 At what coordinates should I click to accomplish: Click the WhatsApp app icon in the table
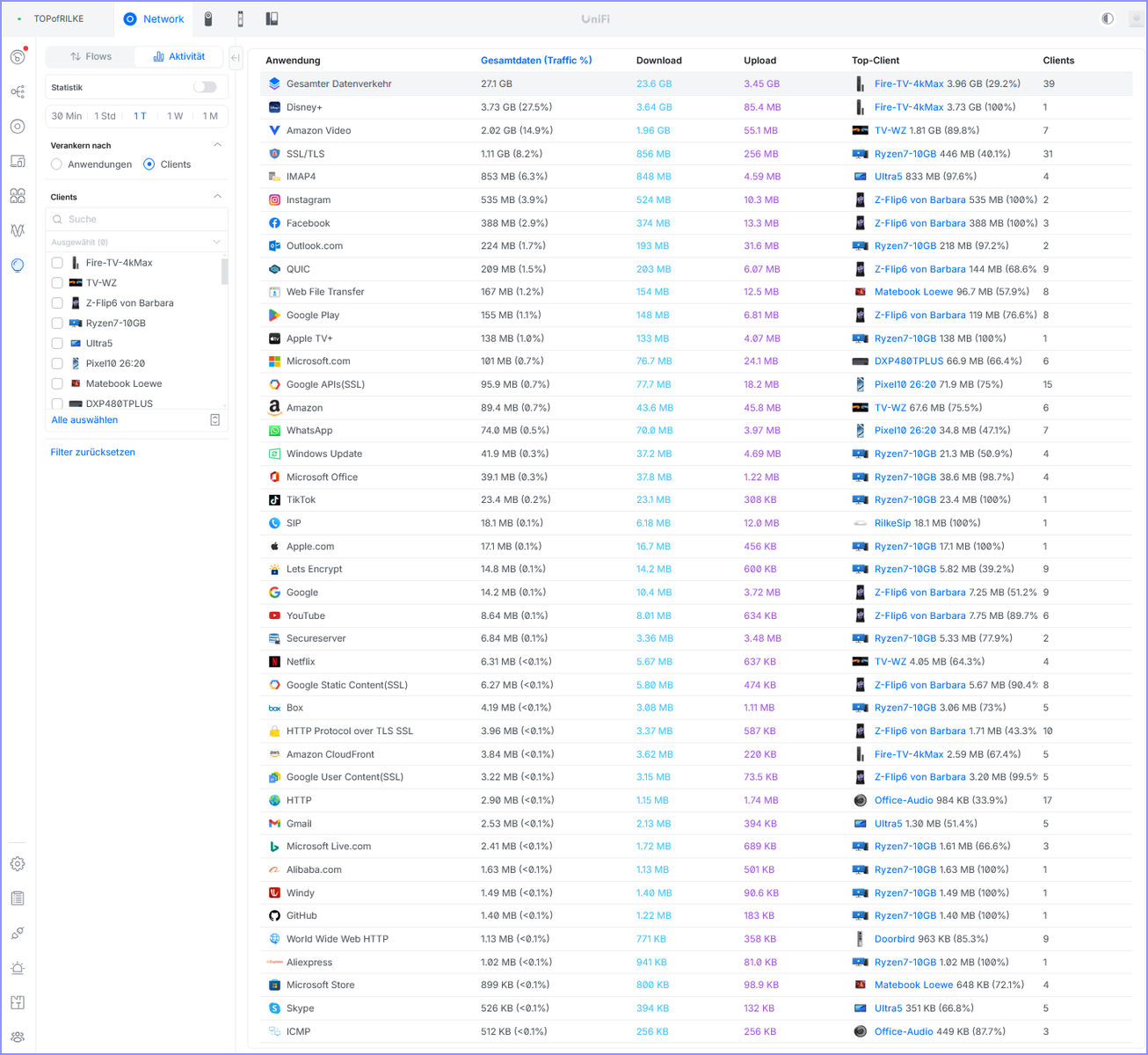274,431
